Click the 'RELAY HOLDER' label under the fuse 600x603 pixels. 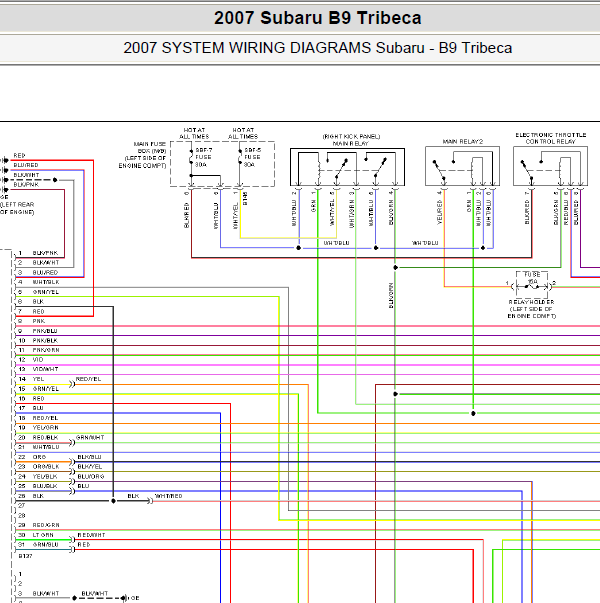point(532,302)
